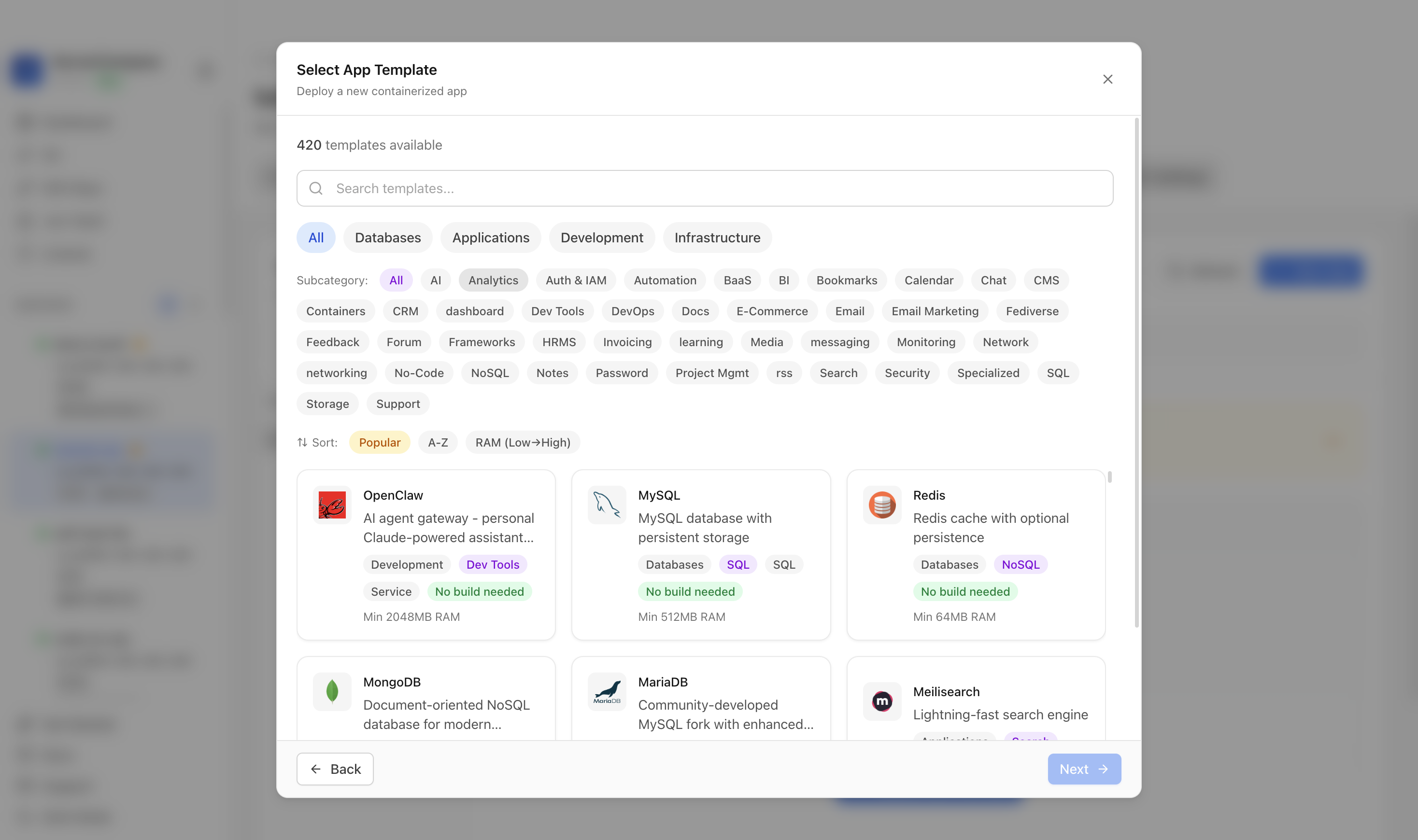This screenshot has width=1418, height=840.
Task: Filter by Bookmarks subcategory
Action: pyautogui.click(x=847, y=280)
